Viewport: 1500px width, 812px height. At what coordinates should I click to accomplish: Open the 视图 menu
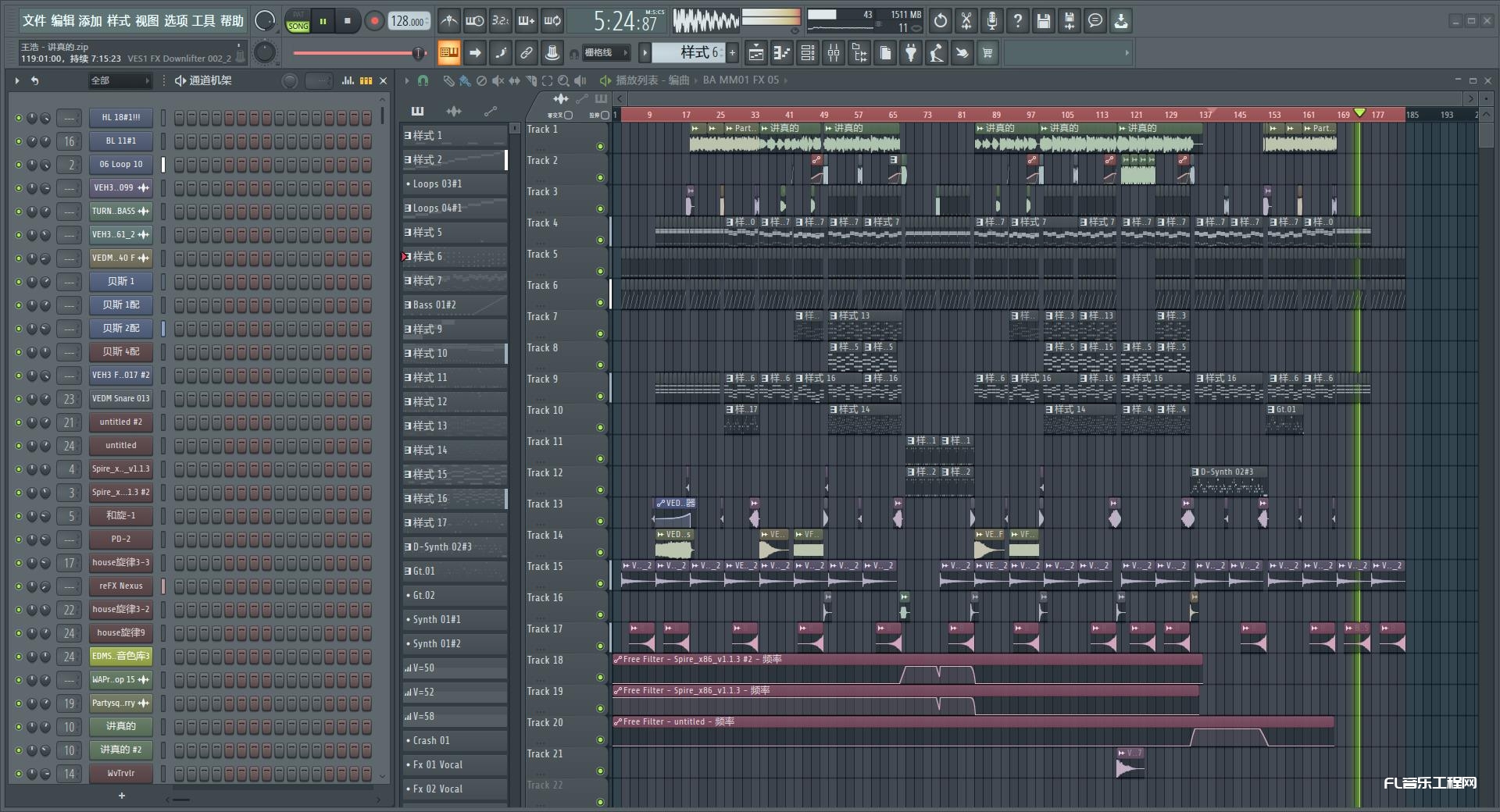click(x=147, y=21)
